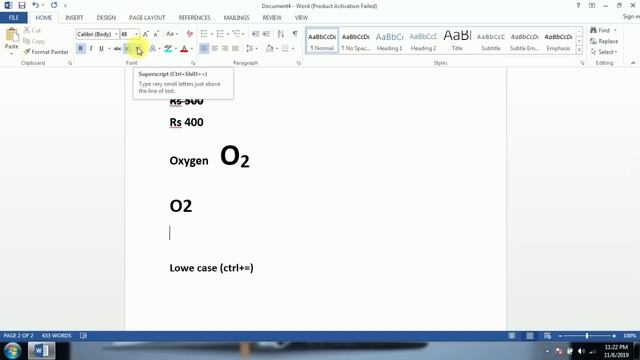The height and width of the screenshot is (360, 640).
Task: Switch to VIEW tab
Action: click(x=301, y=18)
